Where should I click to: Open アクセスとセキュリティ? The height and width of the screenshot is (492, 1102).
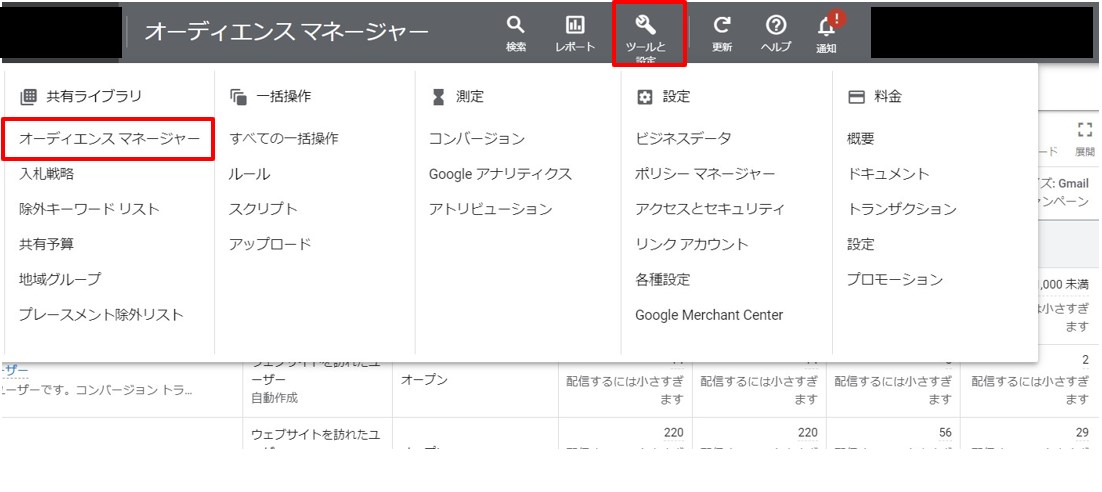(x=710, y=209)
